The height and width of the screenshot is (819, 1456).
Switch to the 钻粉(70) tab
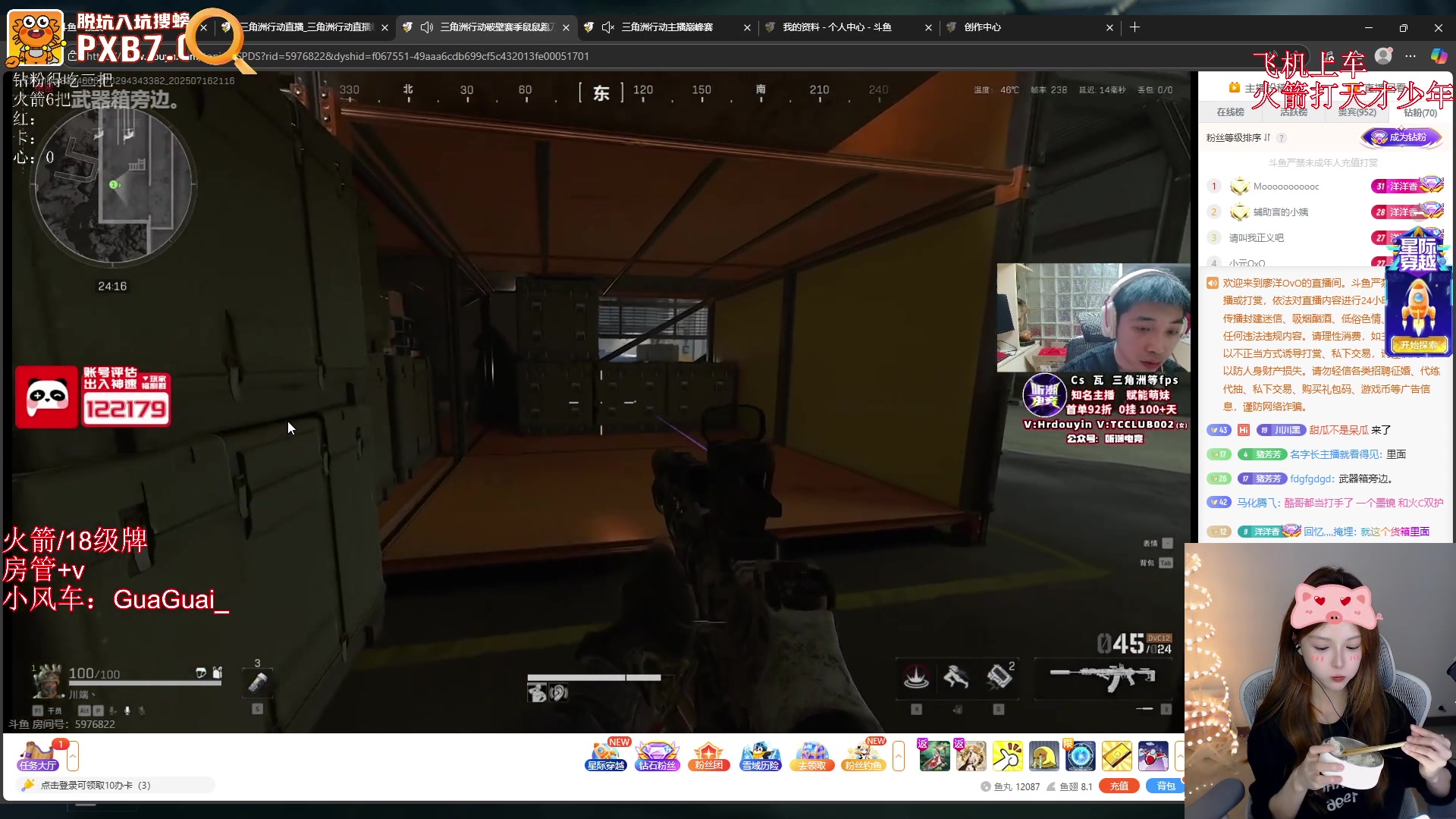tap(1420, 112)
